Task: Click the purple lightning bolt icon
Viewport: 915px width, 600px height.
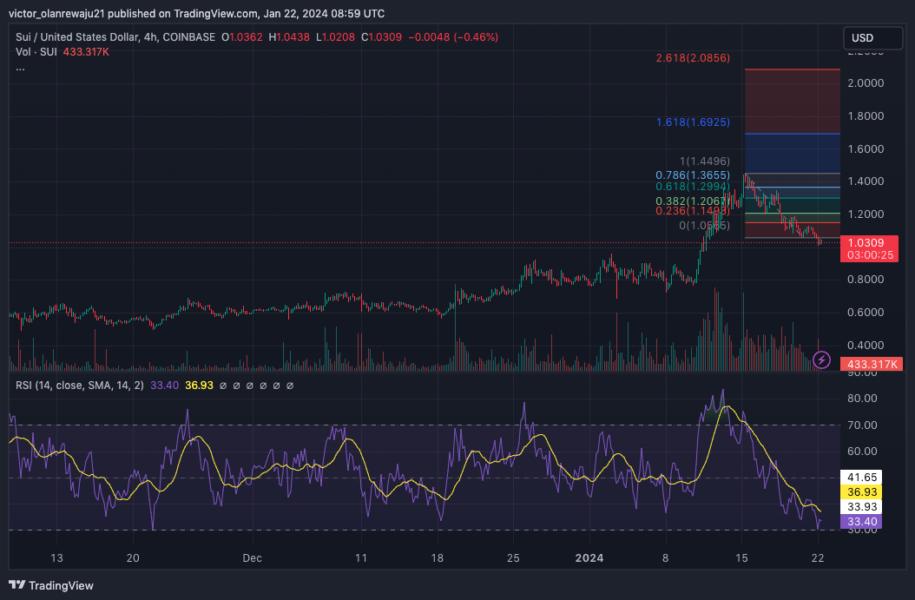Action: click(x=821, y=360)
